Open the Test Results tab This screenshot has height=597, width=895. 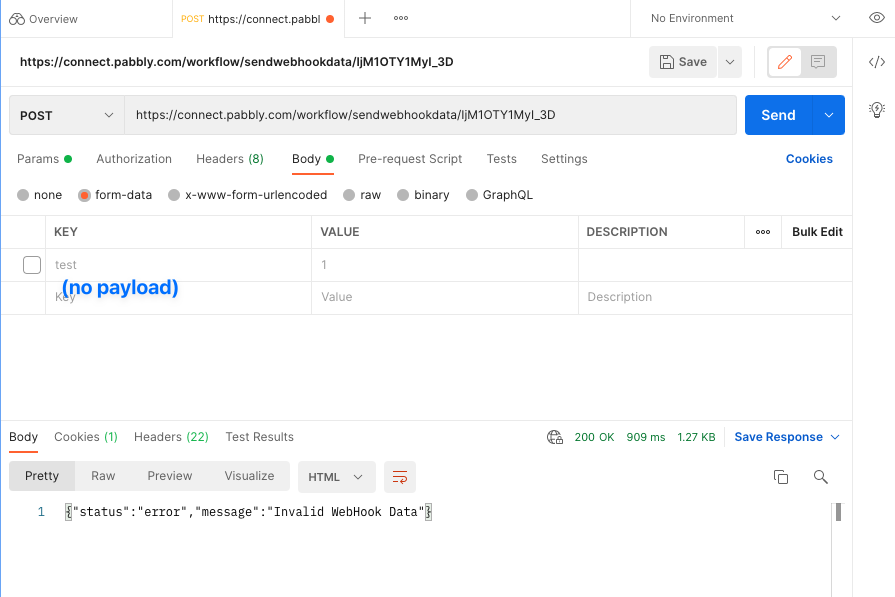[x=260, y=437]
